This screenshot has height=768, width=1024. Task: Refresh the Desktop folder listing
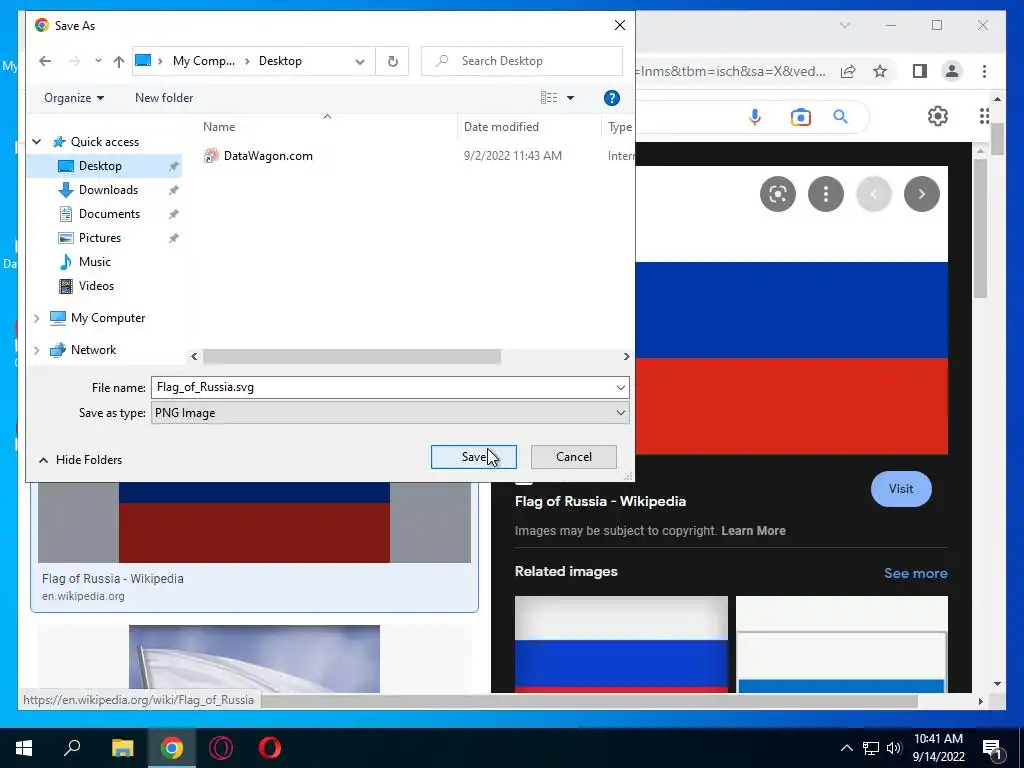(x=392, y=61)
